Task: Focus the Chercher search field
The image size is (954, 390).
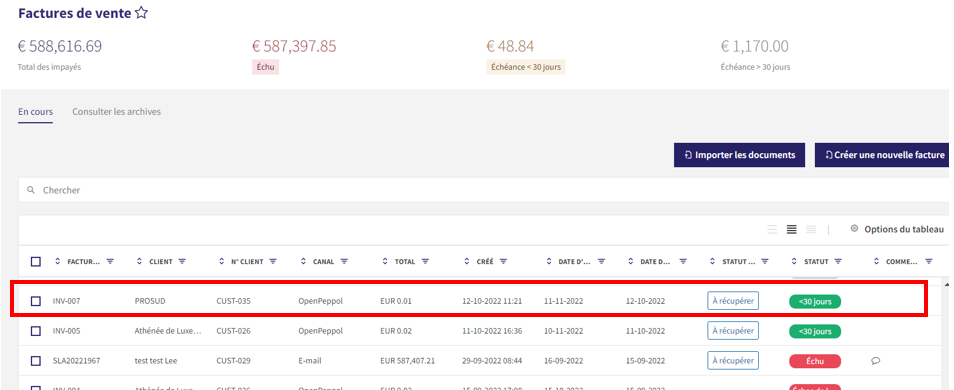Action: (484, 190)
